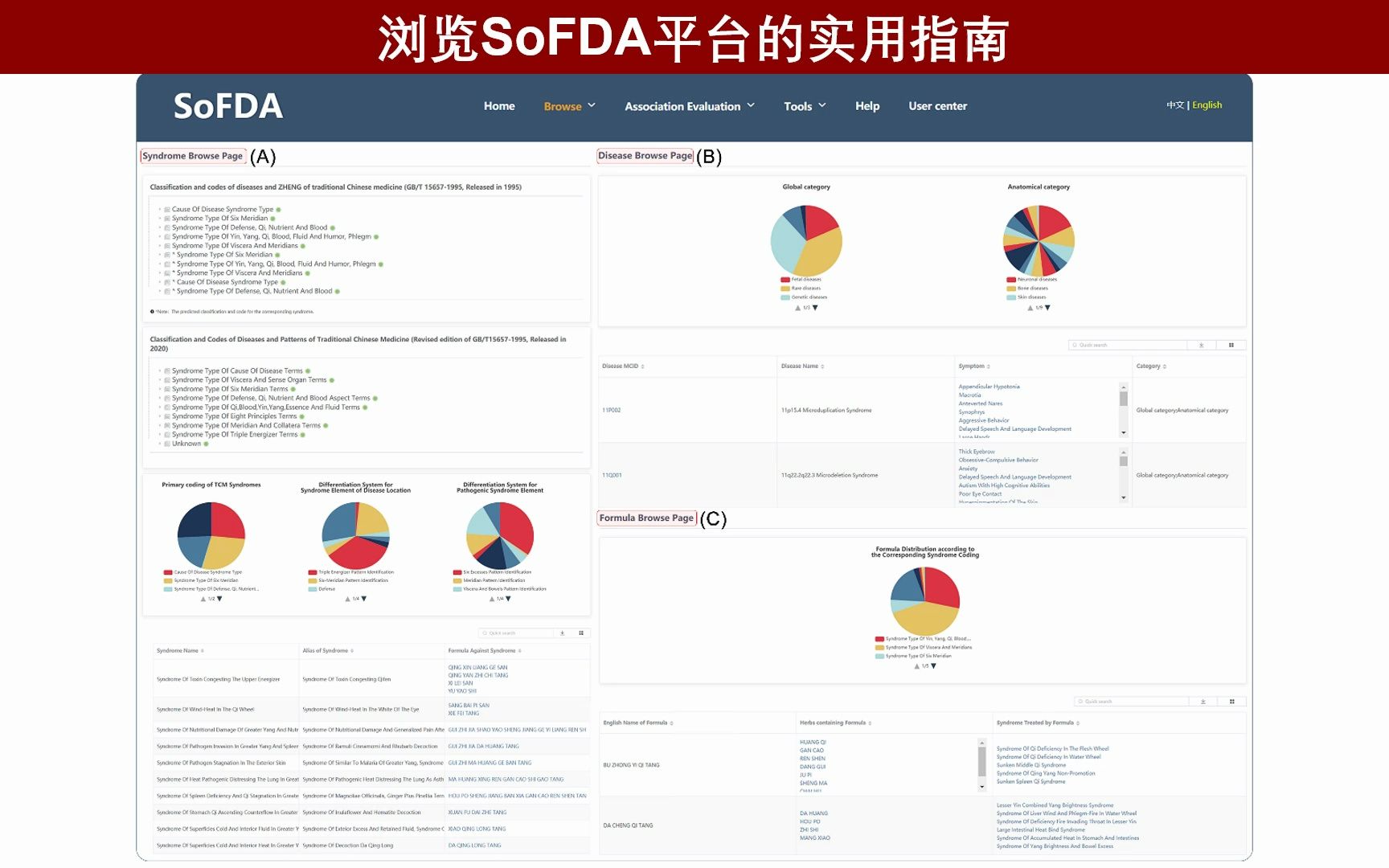
Task: Focus Quick search field above syndrome table
Action: 517,633
